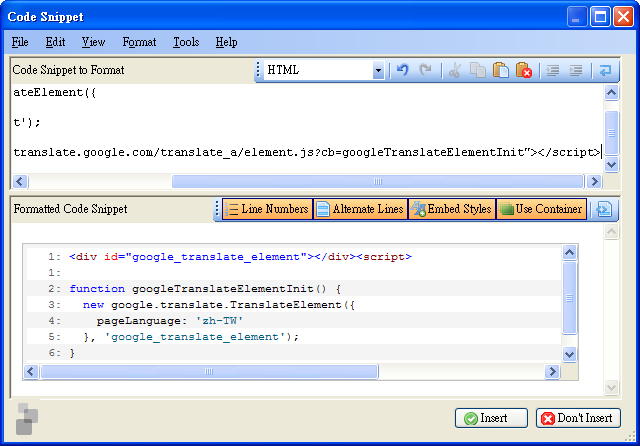640x446 pixels.
Task: Open the Help menu
Action: tap(226, 42)
